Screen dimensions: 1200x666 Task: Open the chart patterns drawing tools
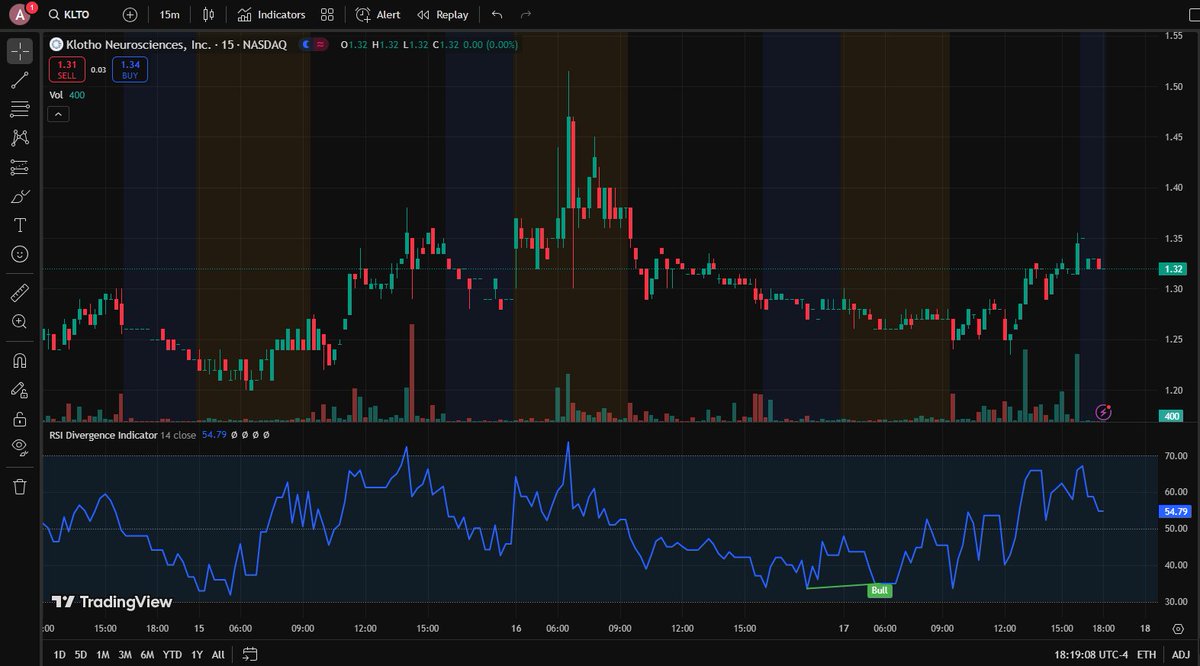pos(20,138)
